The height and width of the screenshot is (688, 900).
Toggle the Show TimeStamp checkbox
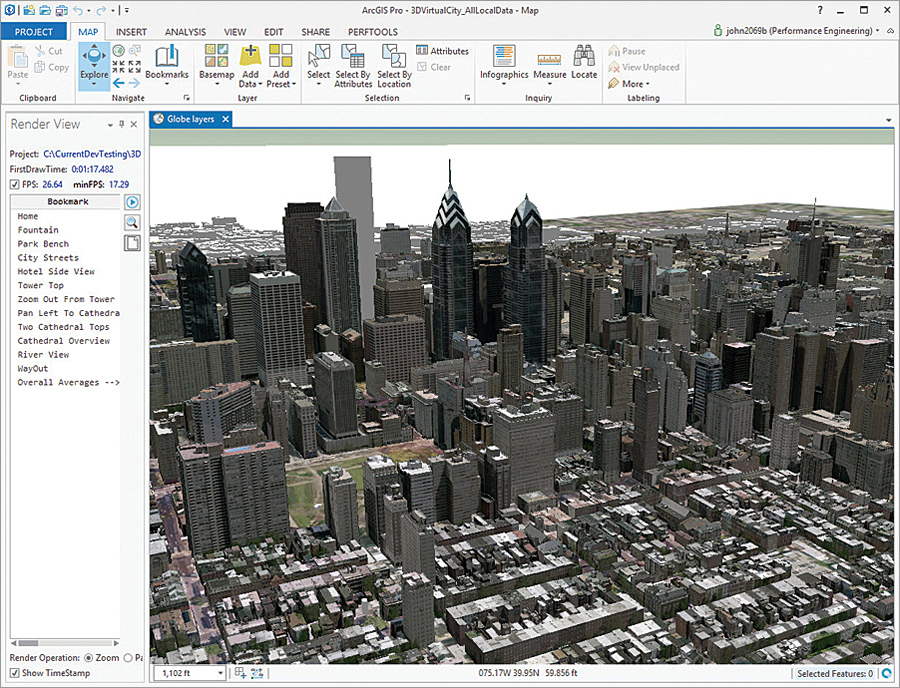pyautogui.click(x=14, y=673)
